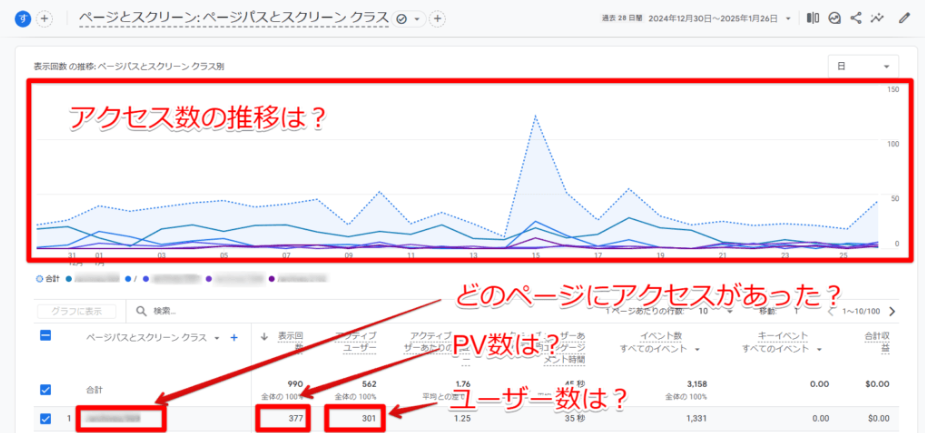Image resolution: width=925 pixels, height=433 pixels.
Task: Click the plus icon beside the report title
Action: point(437,19)
